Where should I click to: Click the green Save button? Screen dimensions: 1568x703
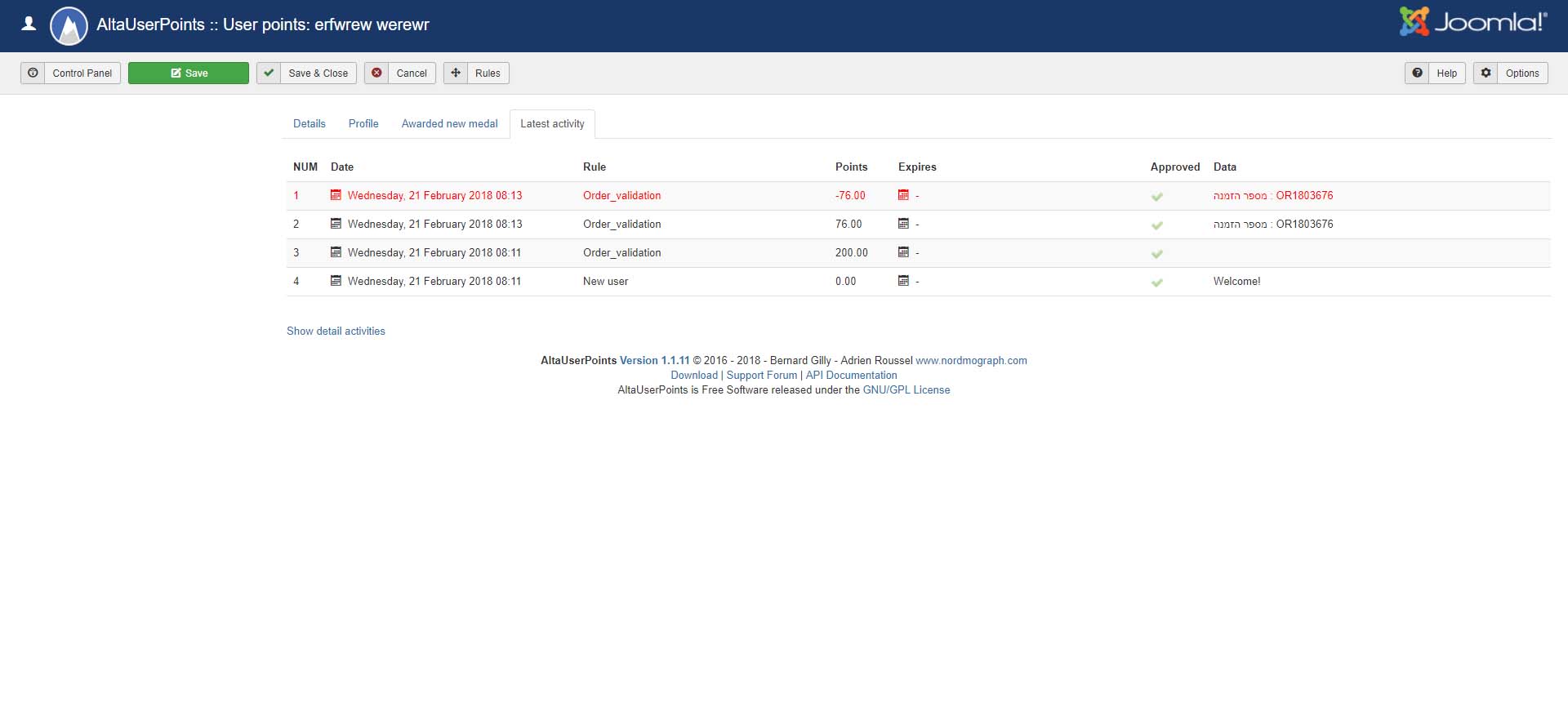189,73
